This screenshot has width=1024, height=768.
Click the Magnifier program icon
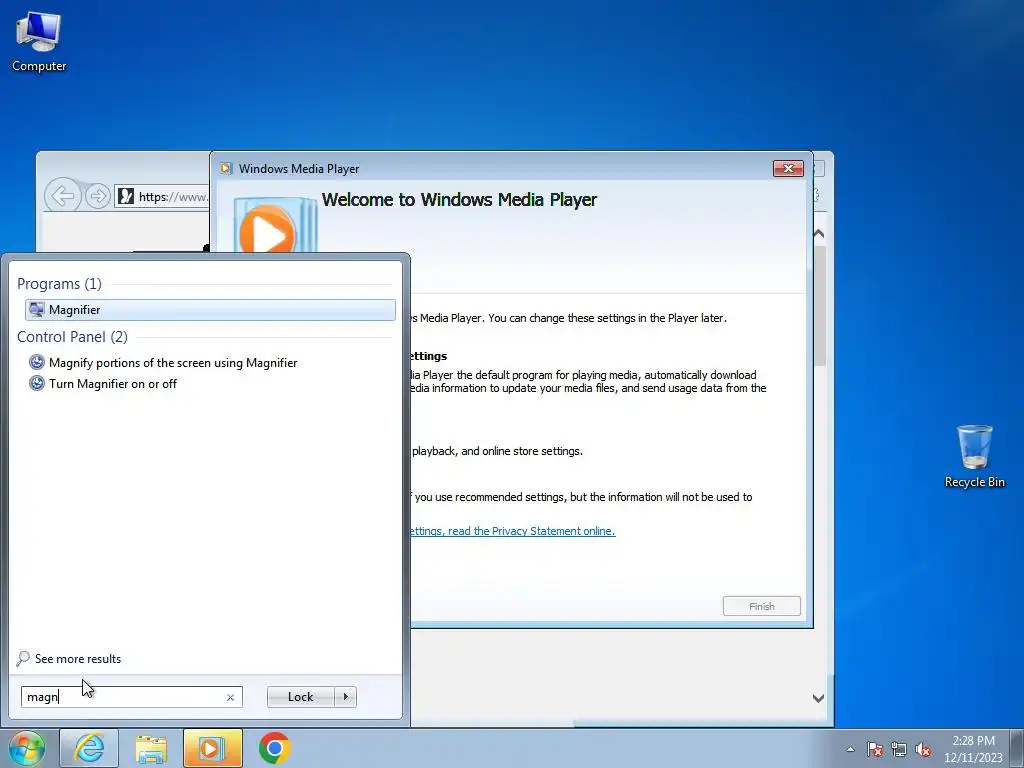[37, 310]
